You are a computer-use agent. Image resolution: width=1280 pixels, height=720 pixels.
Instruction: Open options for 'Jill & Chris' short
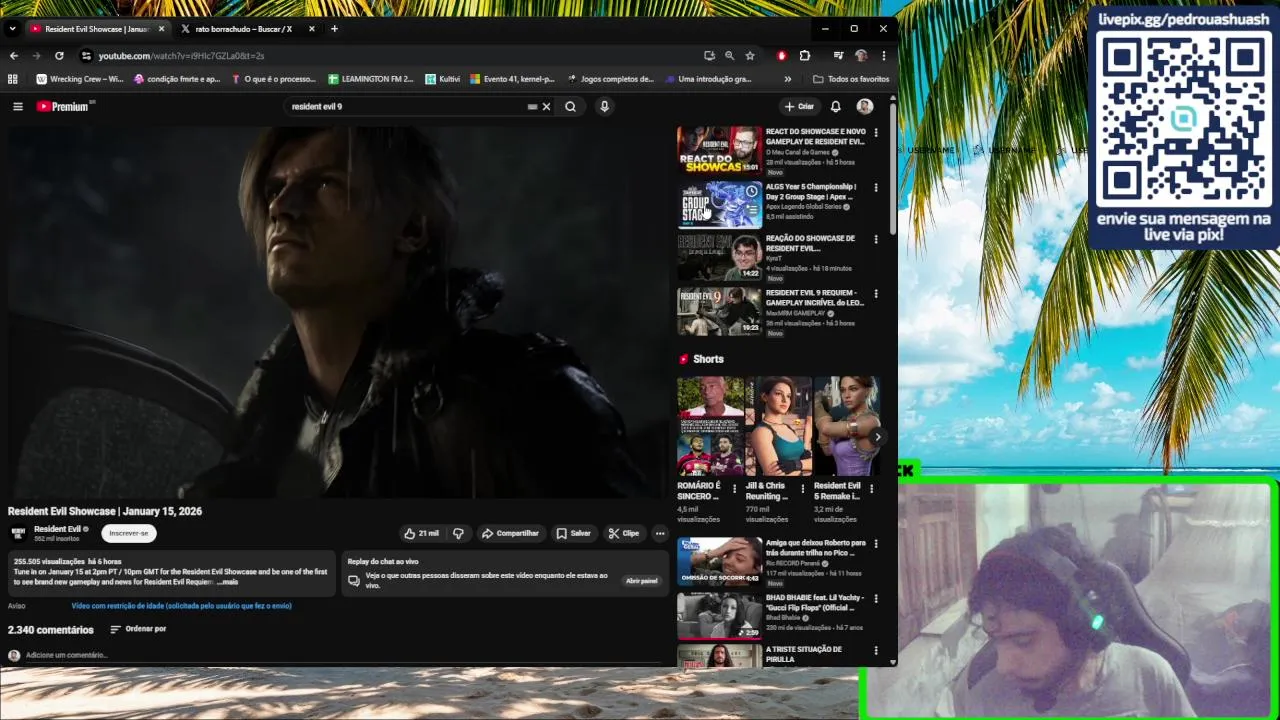(803, 489)
